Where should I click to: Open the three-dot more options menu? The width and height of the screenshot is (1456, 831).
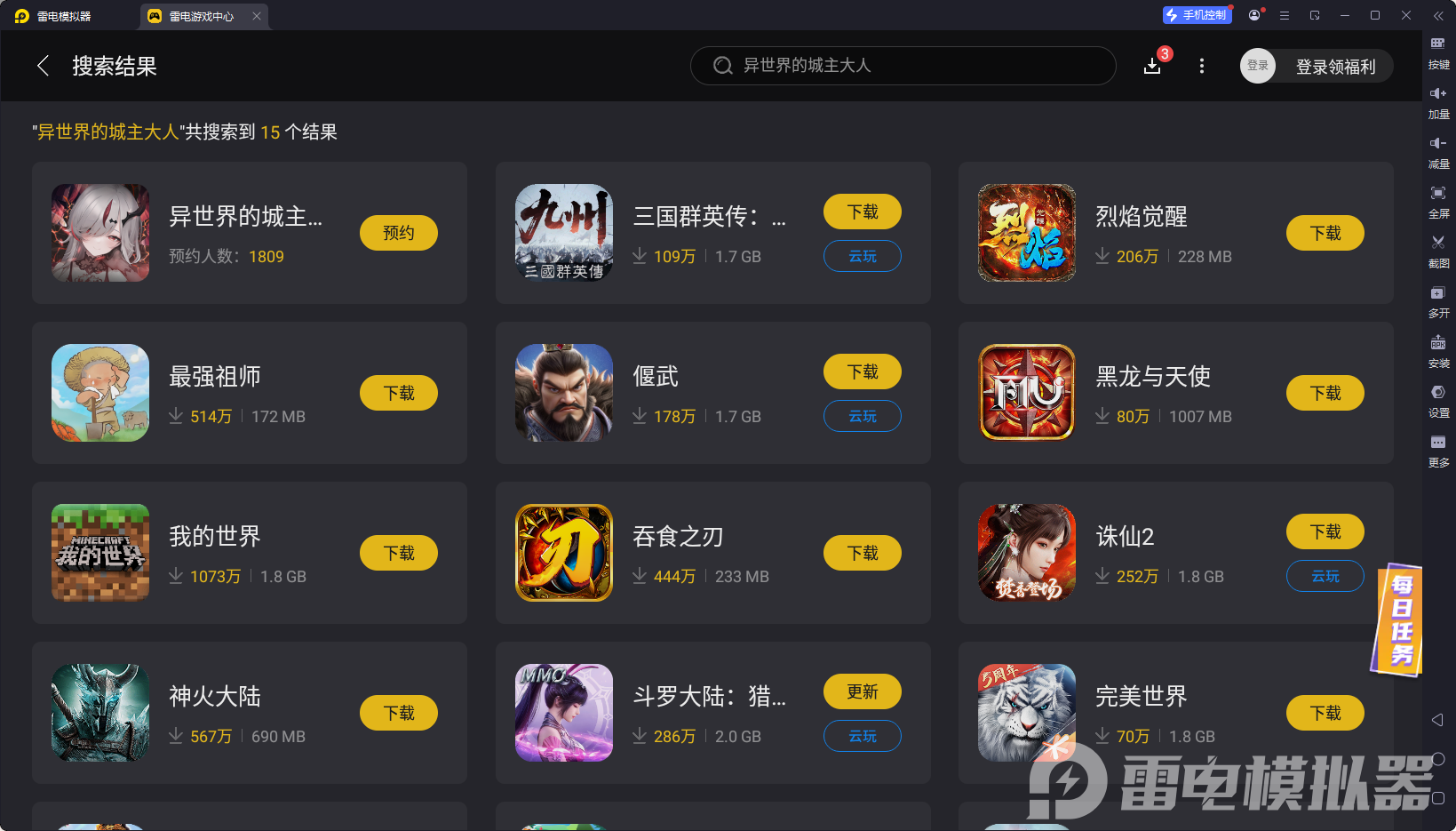[x=1202, y=66]
